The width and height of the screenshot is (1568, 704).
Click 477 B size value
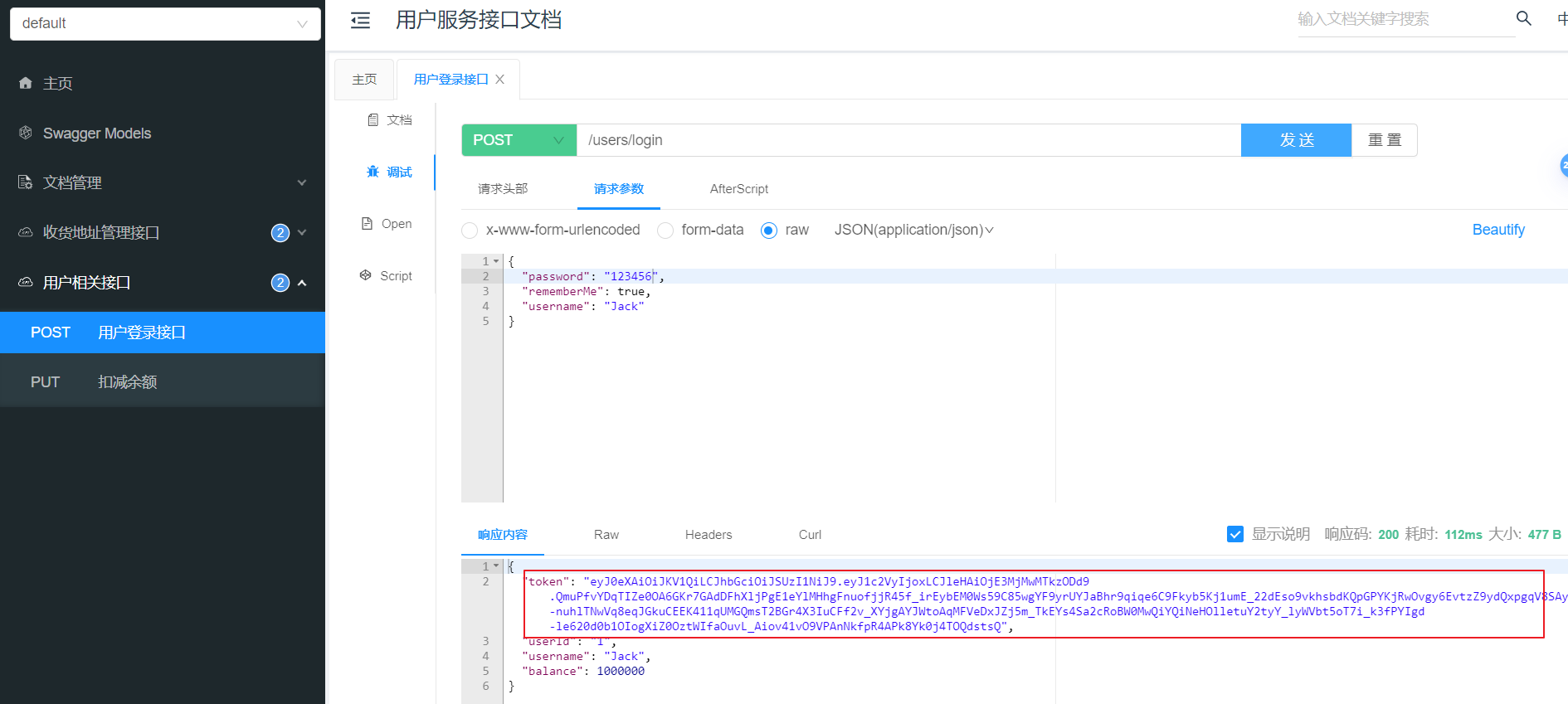[1545, 535]
